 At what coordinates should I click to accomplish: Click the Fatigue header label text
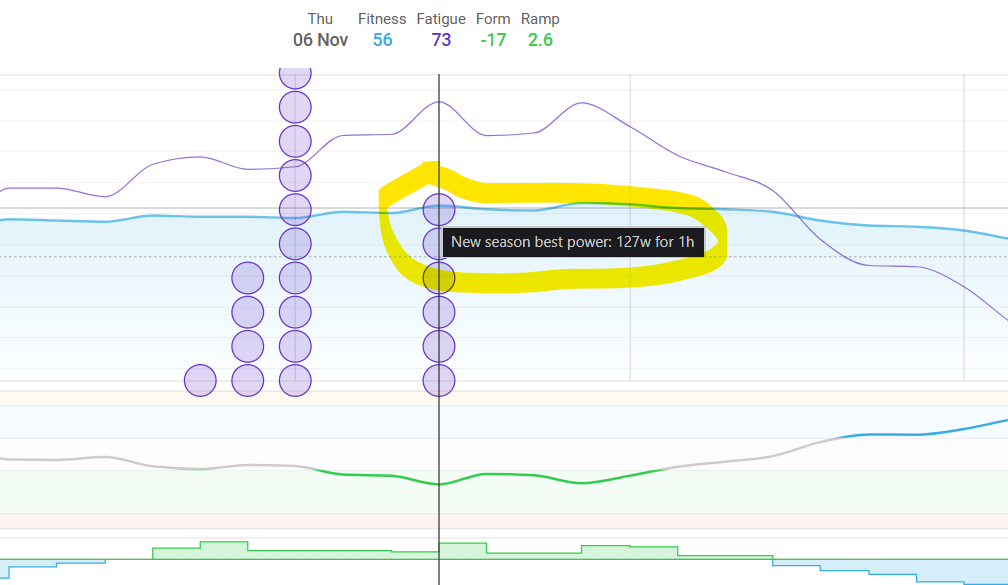pos(442,19)
